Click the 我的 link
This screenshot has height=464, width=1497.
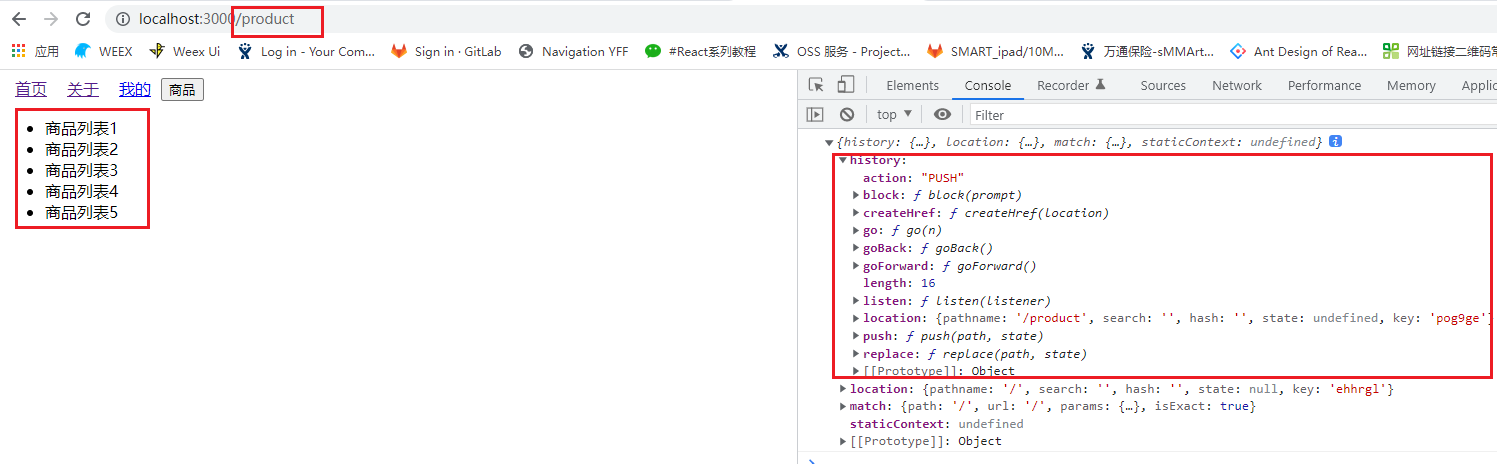pyautogui.click(x=135, y=90)
